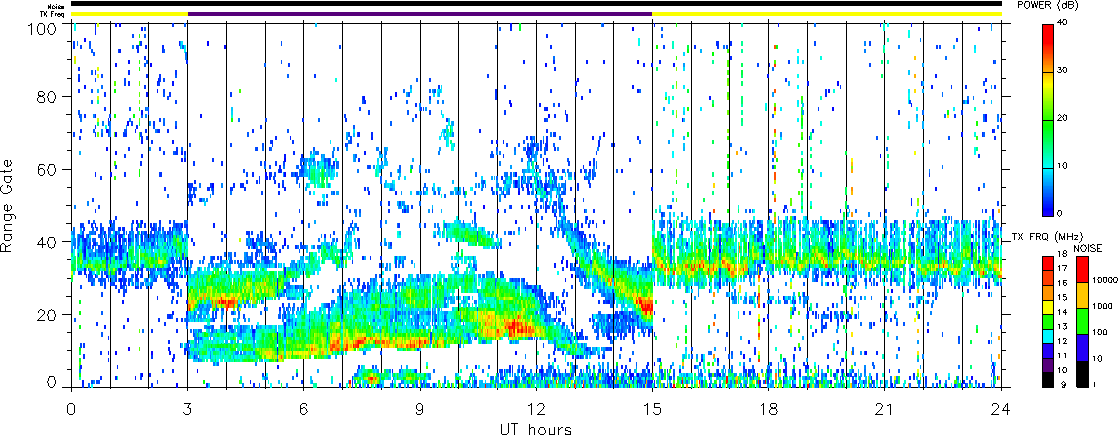Click the 24 tick on UT hours axis
Viewport: 1118px width, 435px height.
[1001, 407]
